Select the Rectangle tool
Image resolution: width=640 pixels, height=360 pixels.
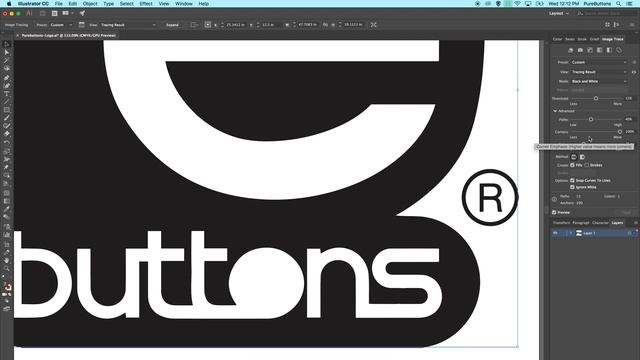7,110
